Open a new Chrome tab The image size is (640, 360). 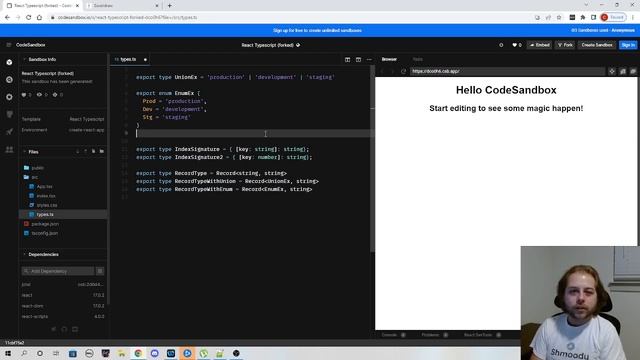point(169,6)
